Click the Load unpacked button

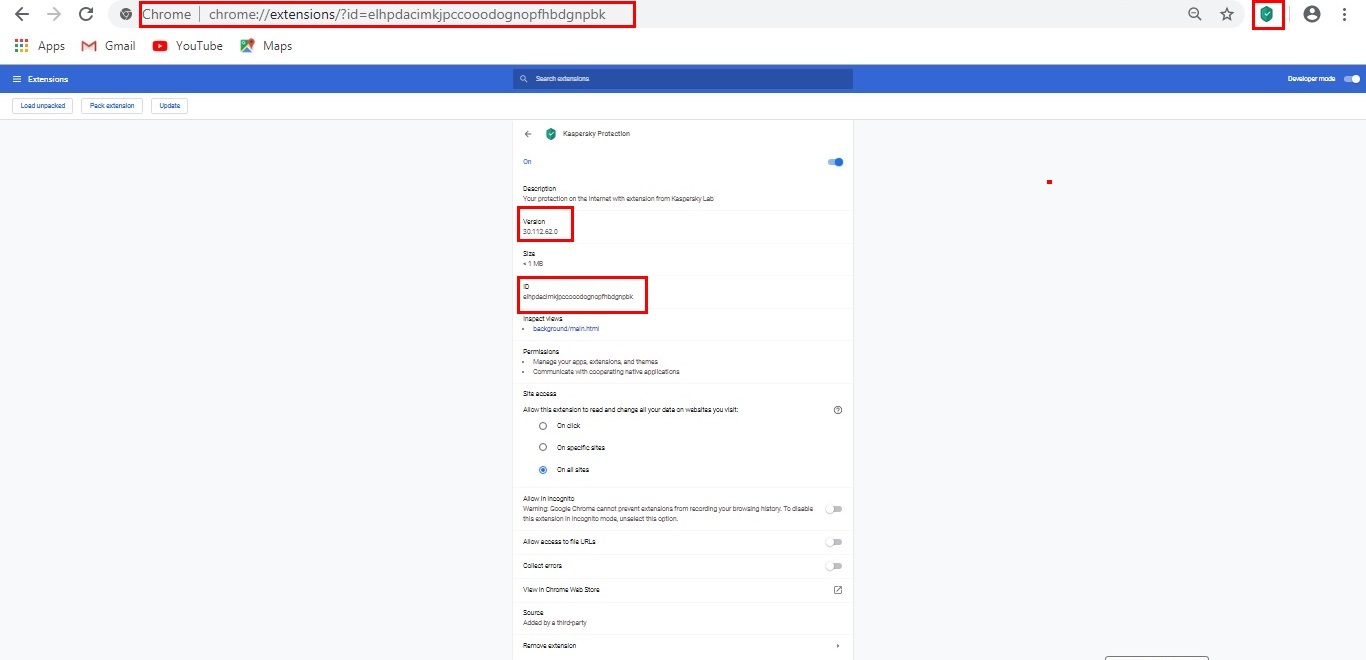[x=43, y=106]
